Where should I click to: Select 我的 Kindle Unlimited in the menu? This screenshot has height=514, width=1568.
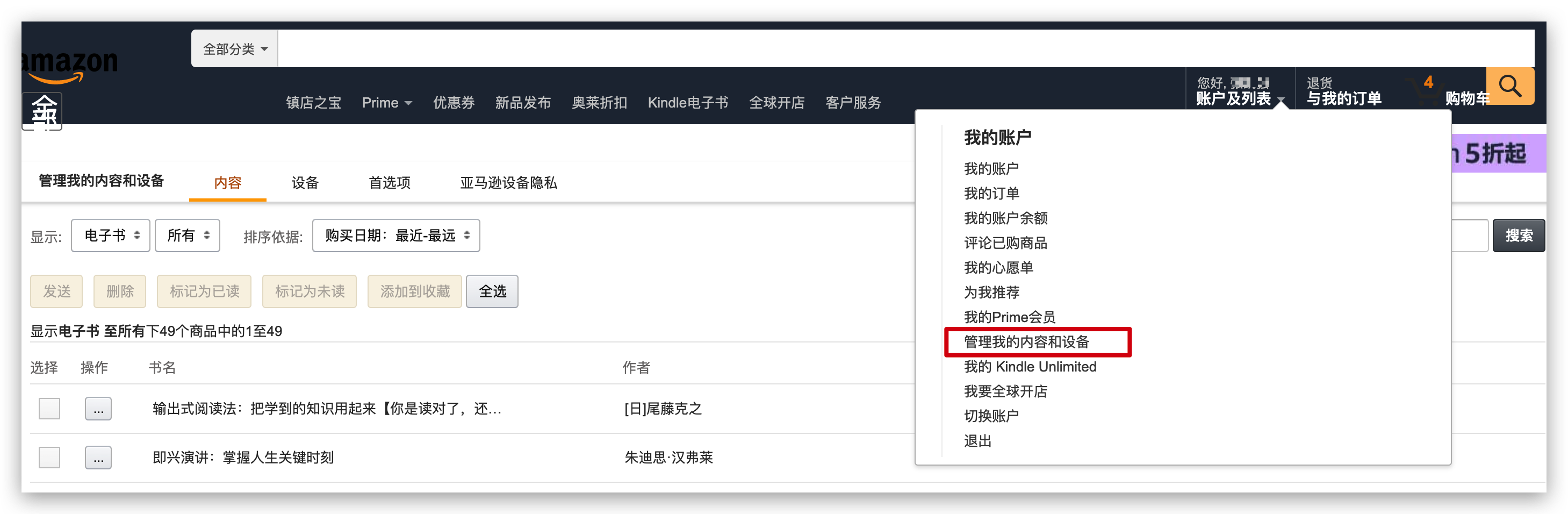(x=1030, y=367)
